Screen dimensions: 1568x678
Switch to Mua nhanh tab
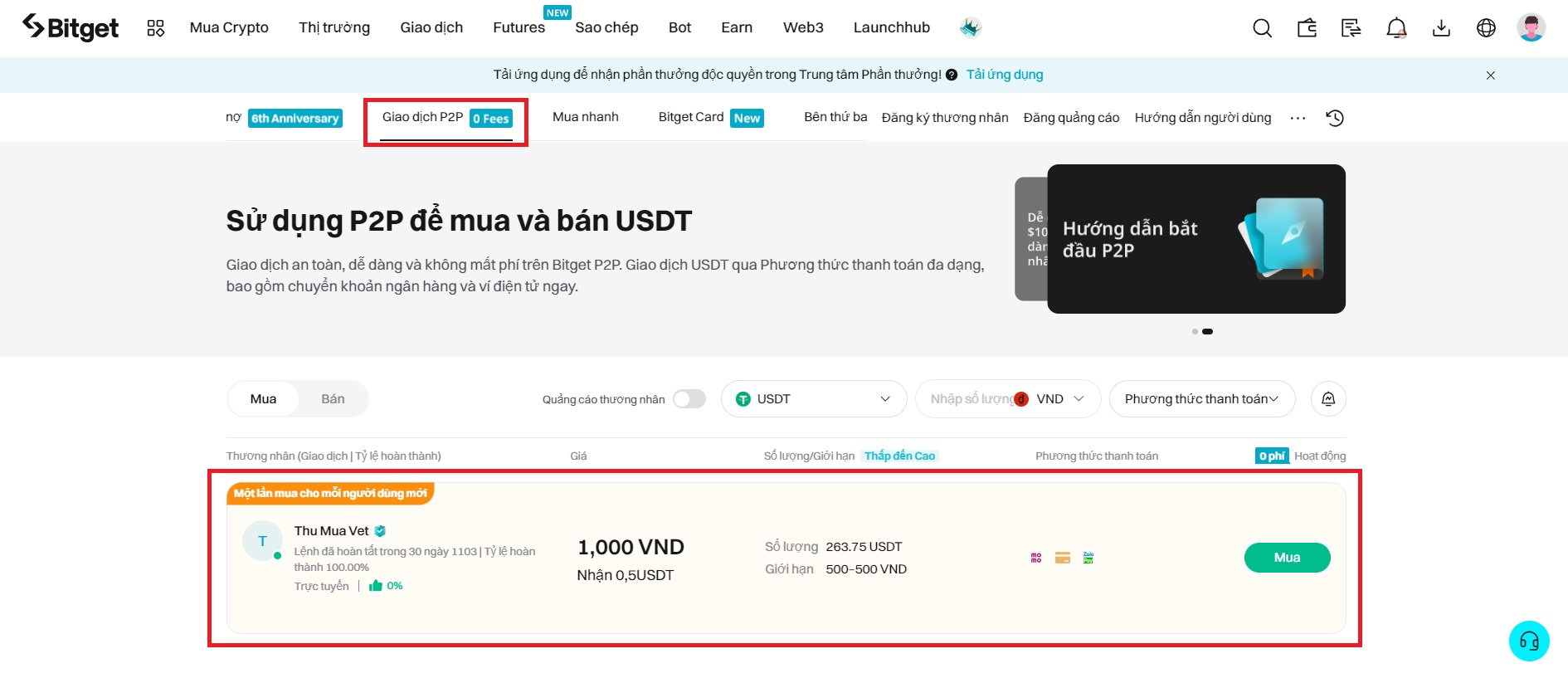tap(586, 117)
